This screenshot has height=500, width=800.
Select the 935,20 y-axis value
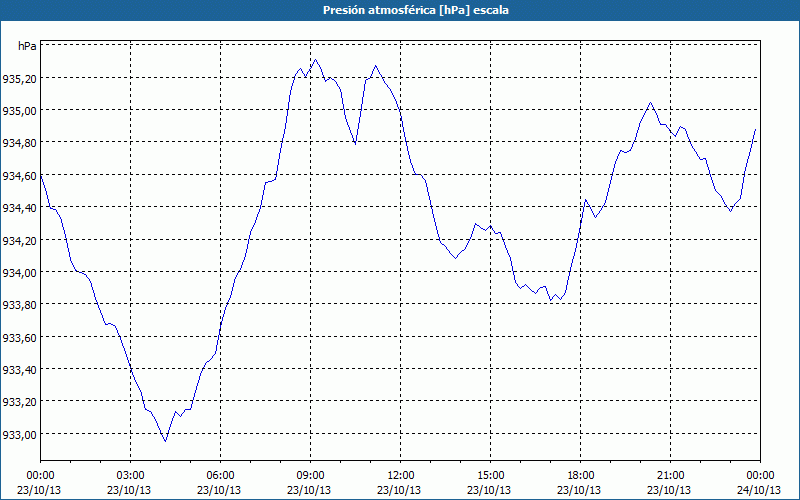point(19,79)
